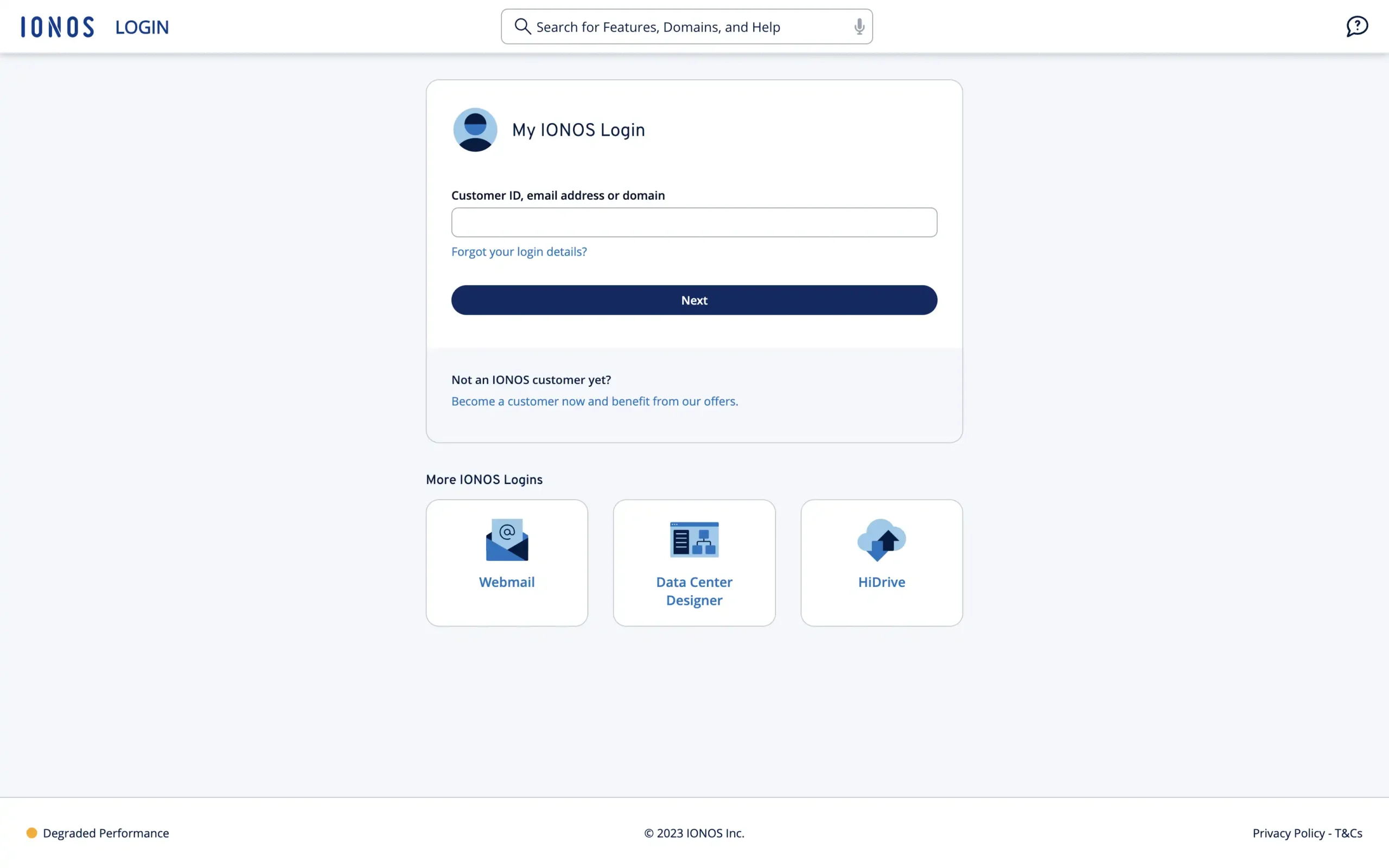Screen dimensions: 1389x868
Task: Click Become a customer now link
Action: pyautogui.click(x=594, y=401)
